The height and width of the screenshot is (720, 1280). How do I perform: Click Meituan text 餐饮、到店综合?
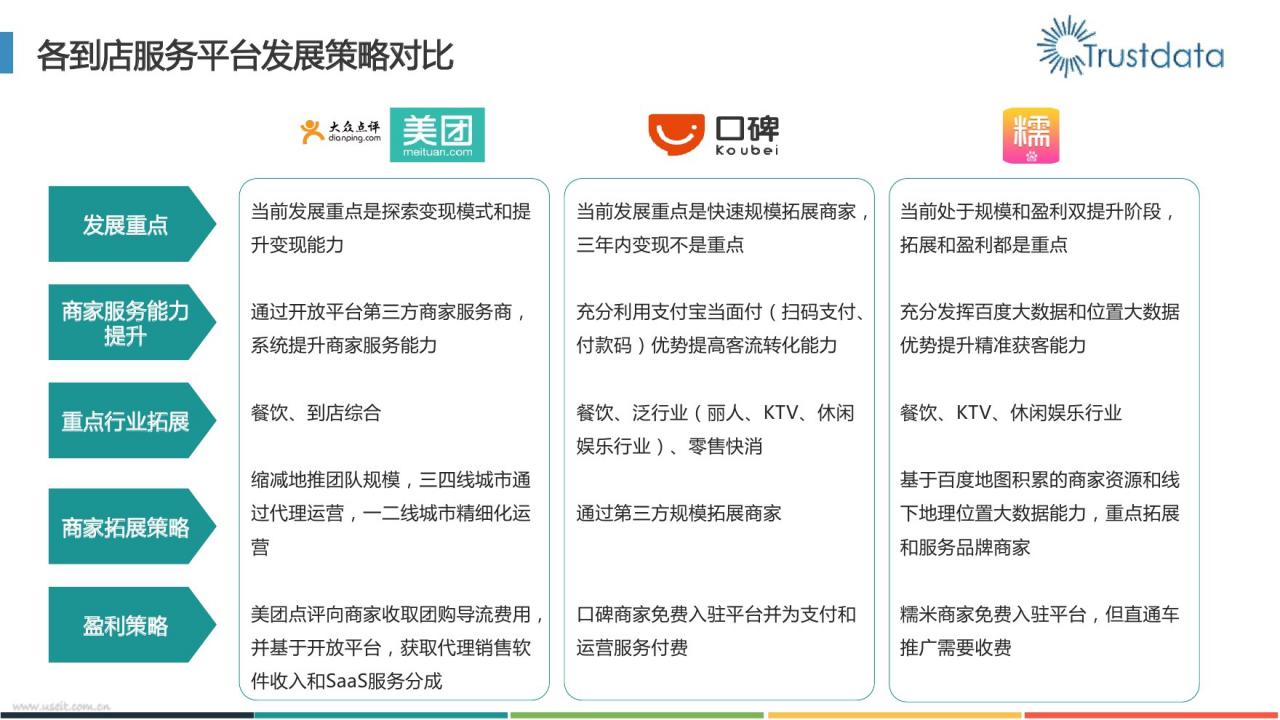(x=316, y=412)
